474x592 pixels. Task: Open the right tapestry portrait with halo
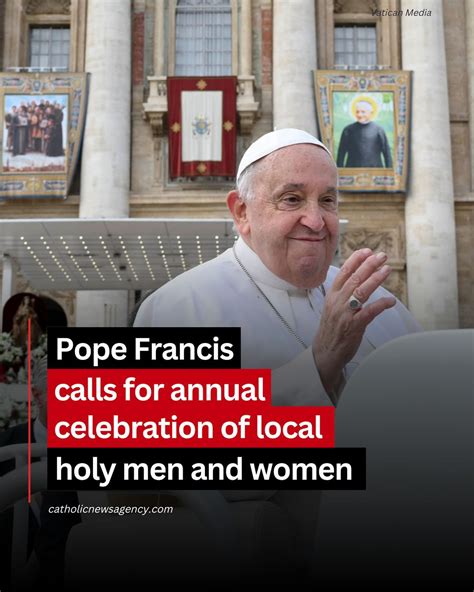[363, 130]
